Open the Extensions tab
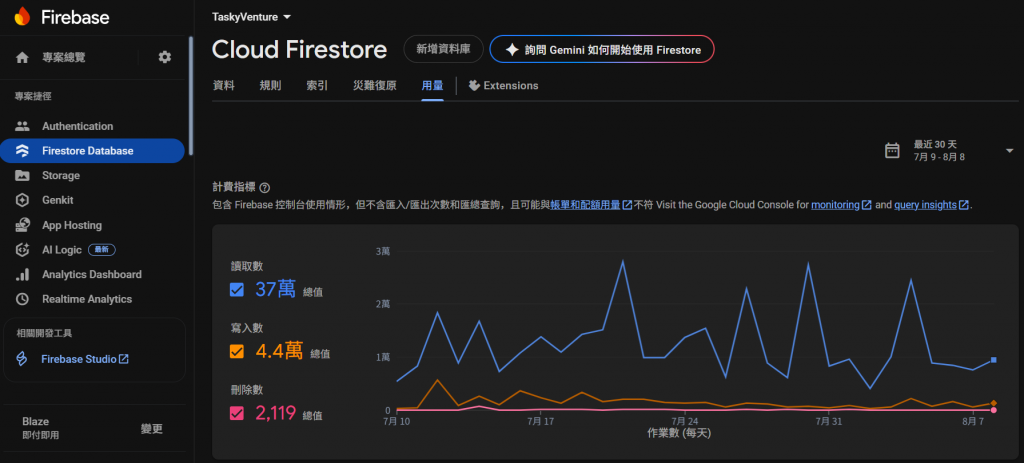 [x=504, y=86]
